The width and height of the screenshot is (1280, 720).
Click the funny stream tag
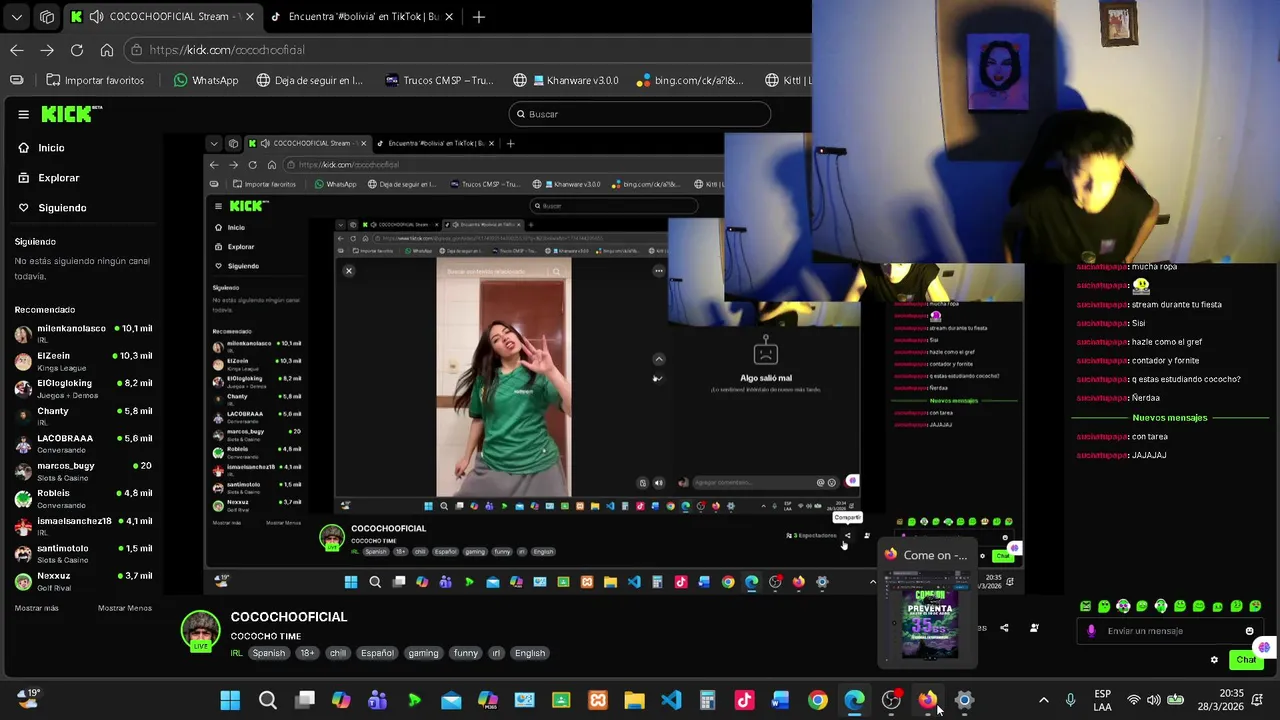click(466, 653)
